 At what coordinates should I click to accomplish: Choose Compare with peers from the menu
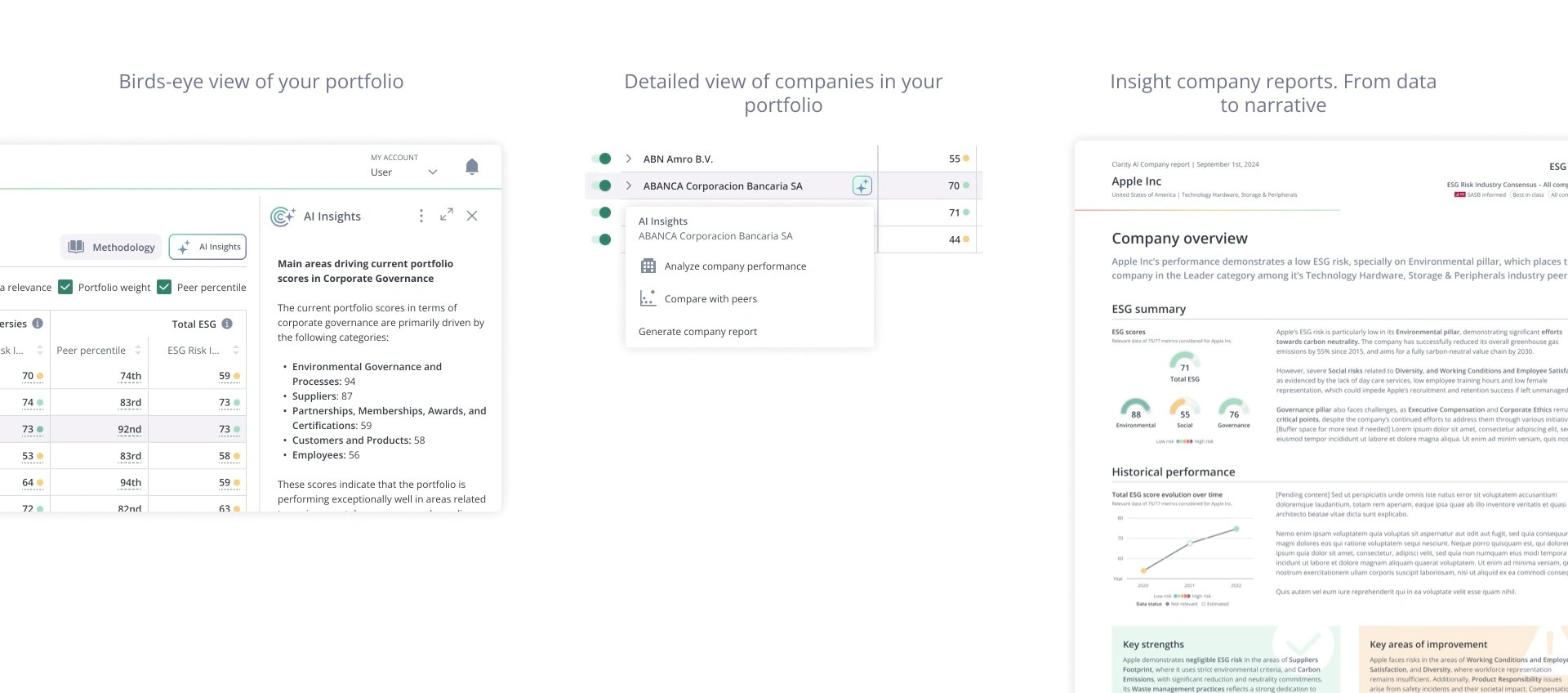(710, 299)
